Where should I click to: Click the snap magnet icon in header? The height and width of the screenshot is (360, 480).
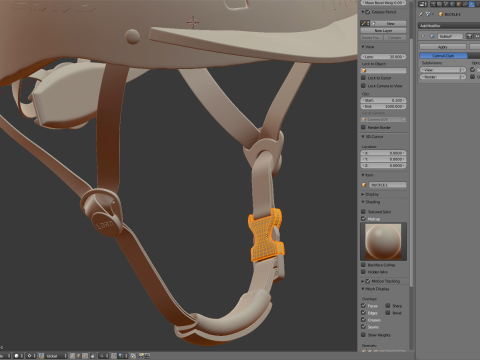114,356
